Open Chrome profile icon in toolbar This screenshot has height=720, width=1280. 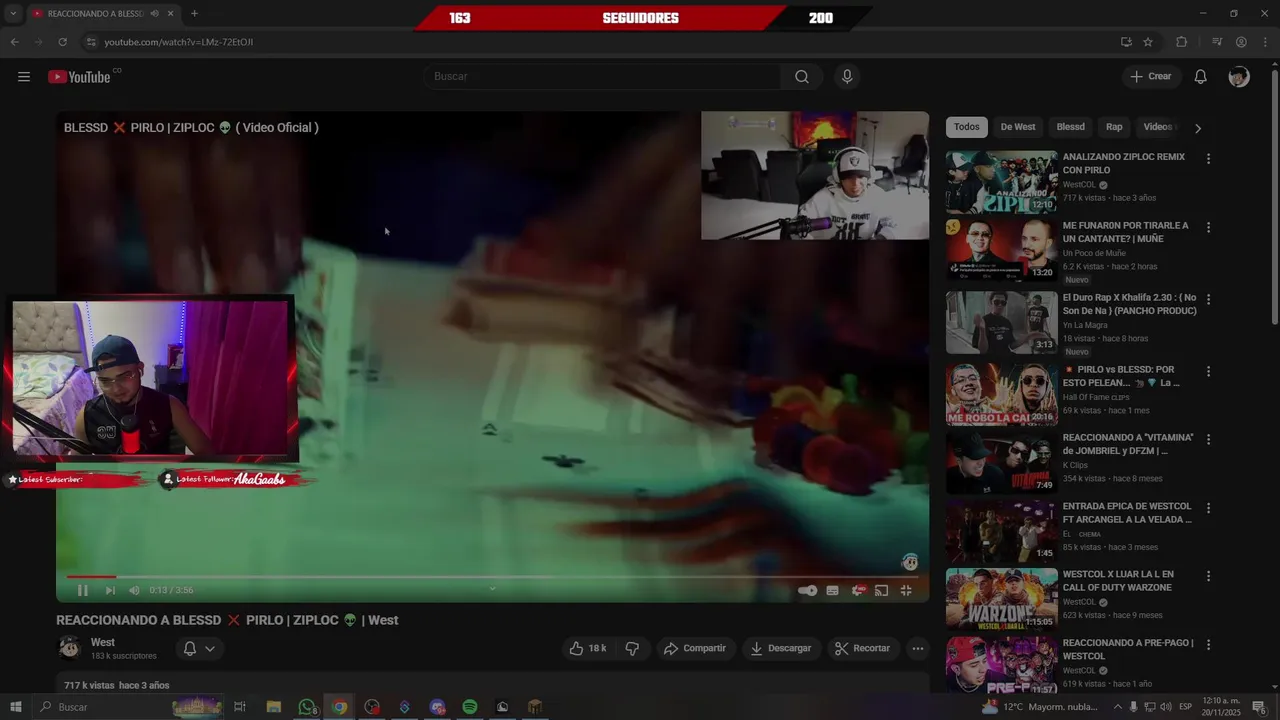click(1241, 42)
